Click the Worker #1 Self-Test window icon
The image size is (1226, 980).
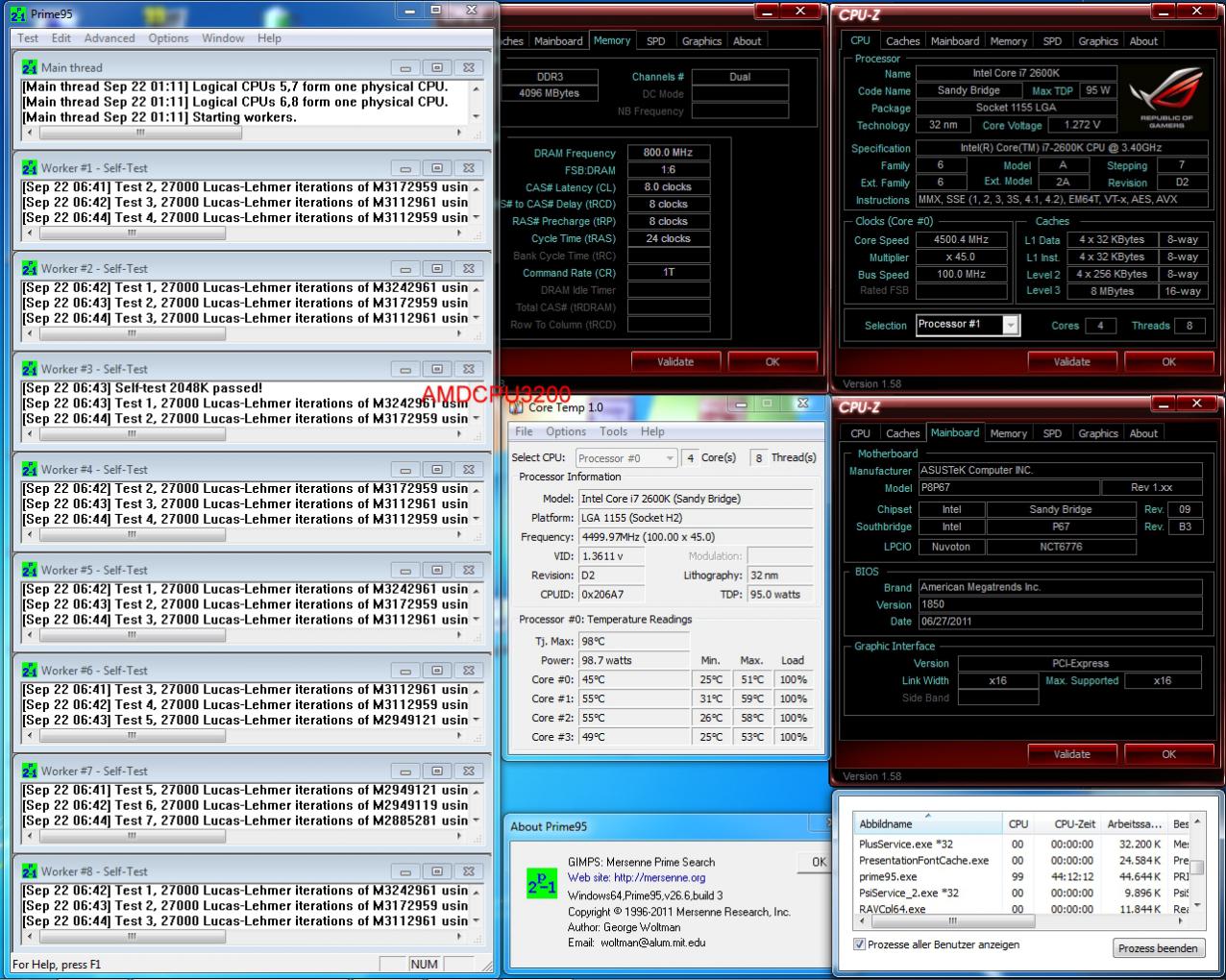click(30, 167)
